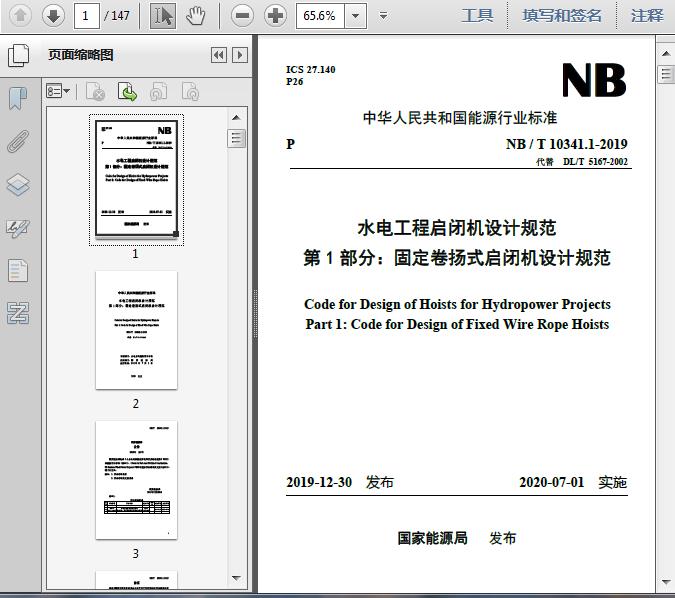The width and height of the screenshot is (675, 598).
Task: Zoom out with the minus button
Action: point(242,15)
